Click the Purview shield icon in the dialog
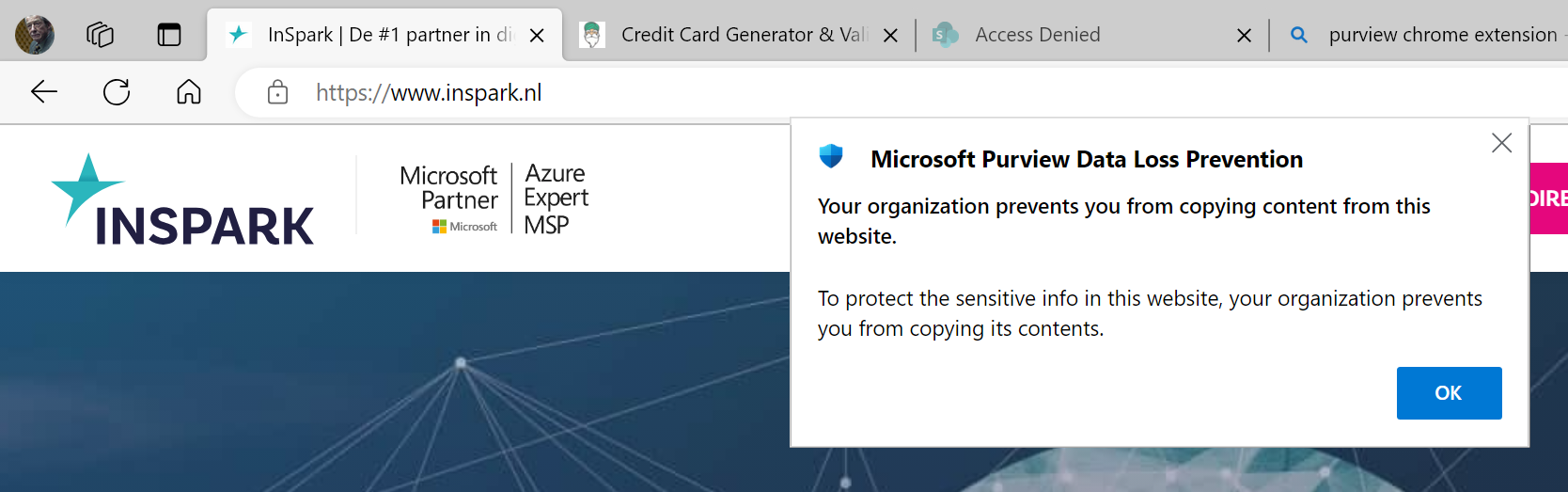Screen dimensions: 1568x492 831,156
